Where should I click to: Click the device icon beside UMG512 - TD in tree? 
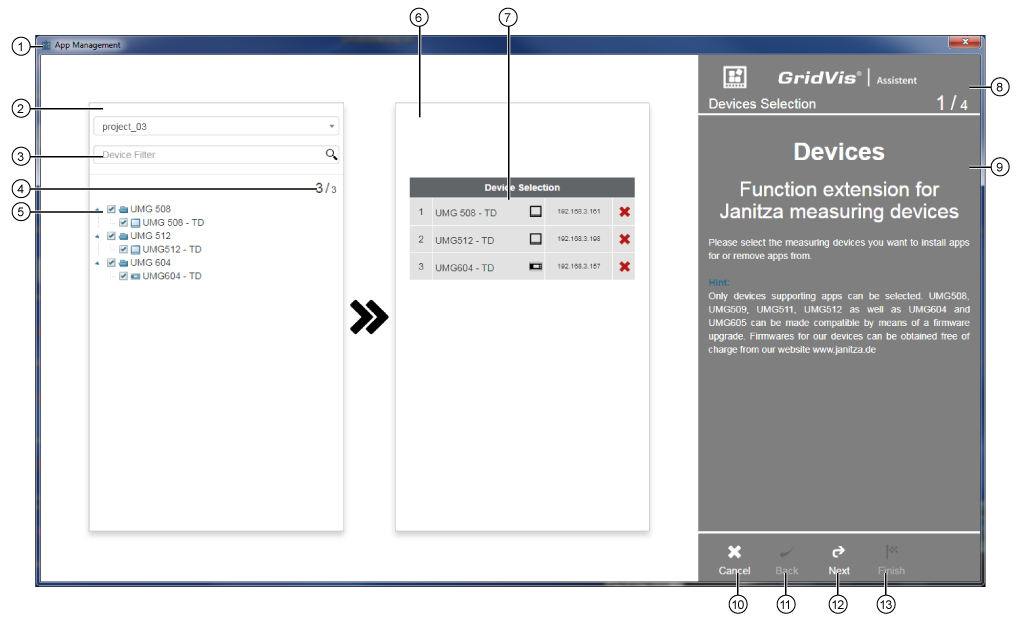(x=136, y=248)
